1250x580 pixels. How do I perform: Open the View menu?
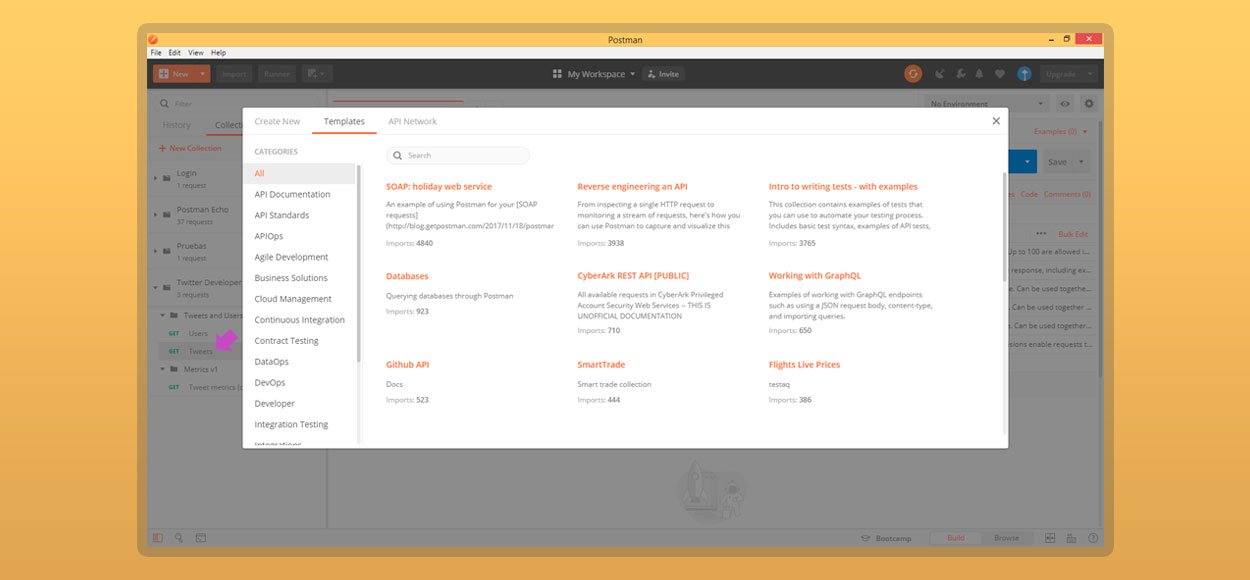coord(196,53)
